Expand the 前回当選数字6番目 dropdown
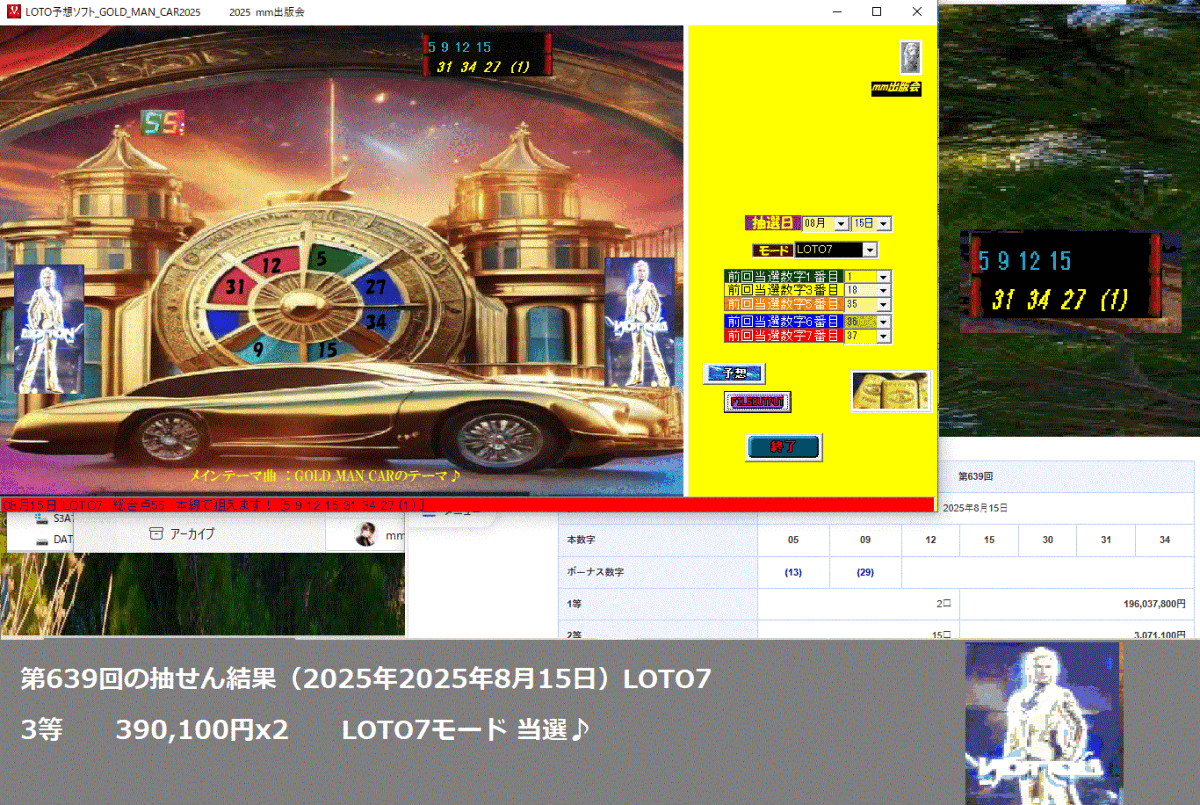Screen dimensions: 1200x805 883,322
